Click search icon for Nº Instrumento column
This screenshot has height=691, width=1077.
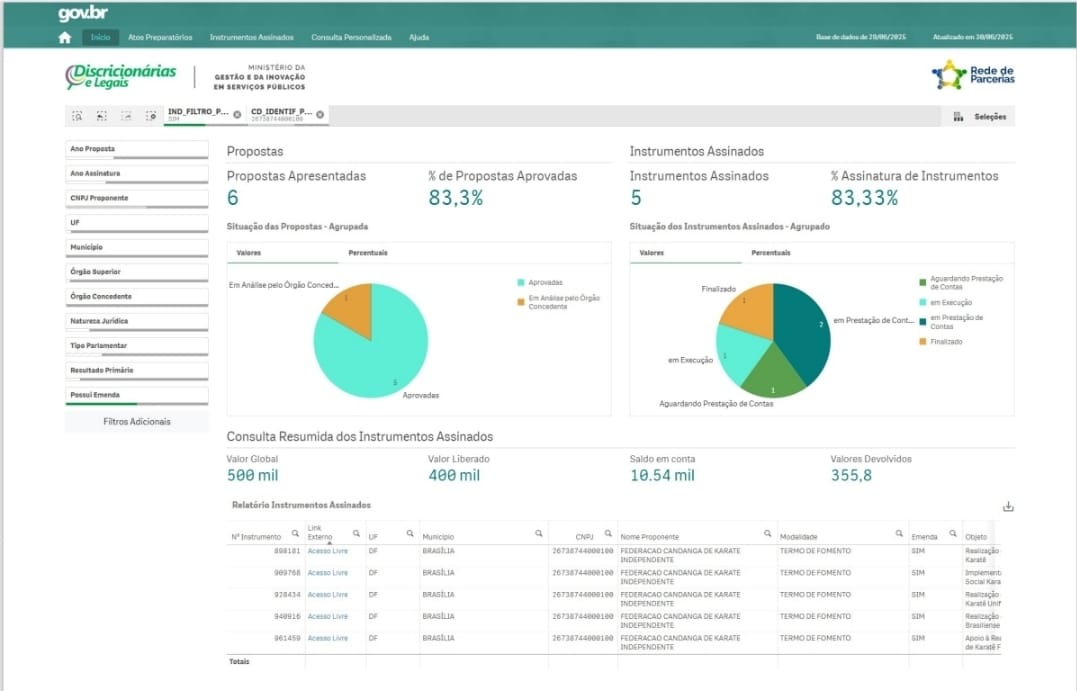tap(295, 533)
